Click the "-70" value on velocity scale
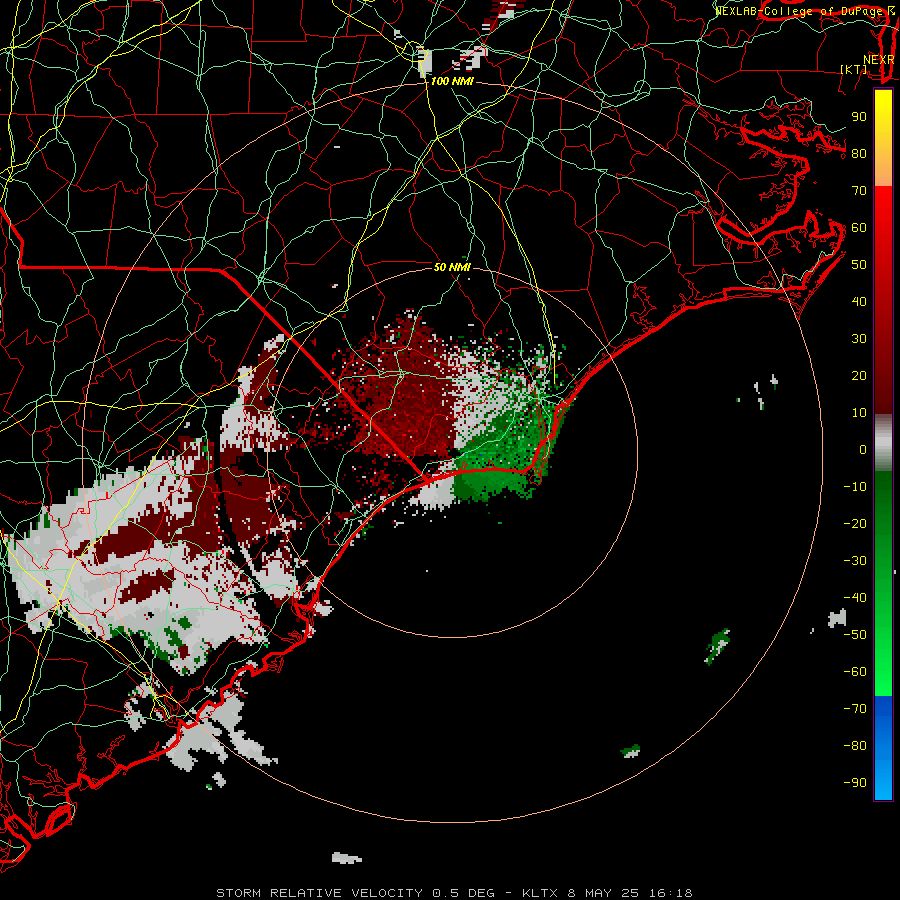The image size is (900, 900). click(855, 709)
